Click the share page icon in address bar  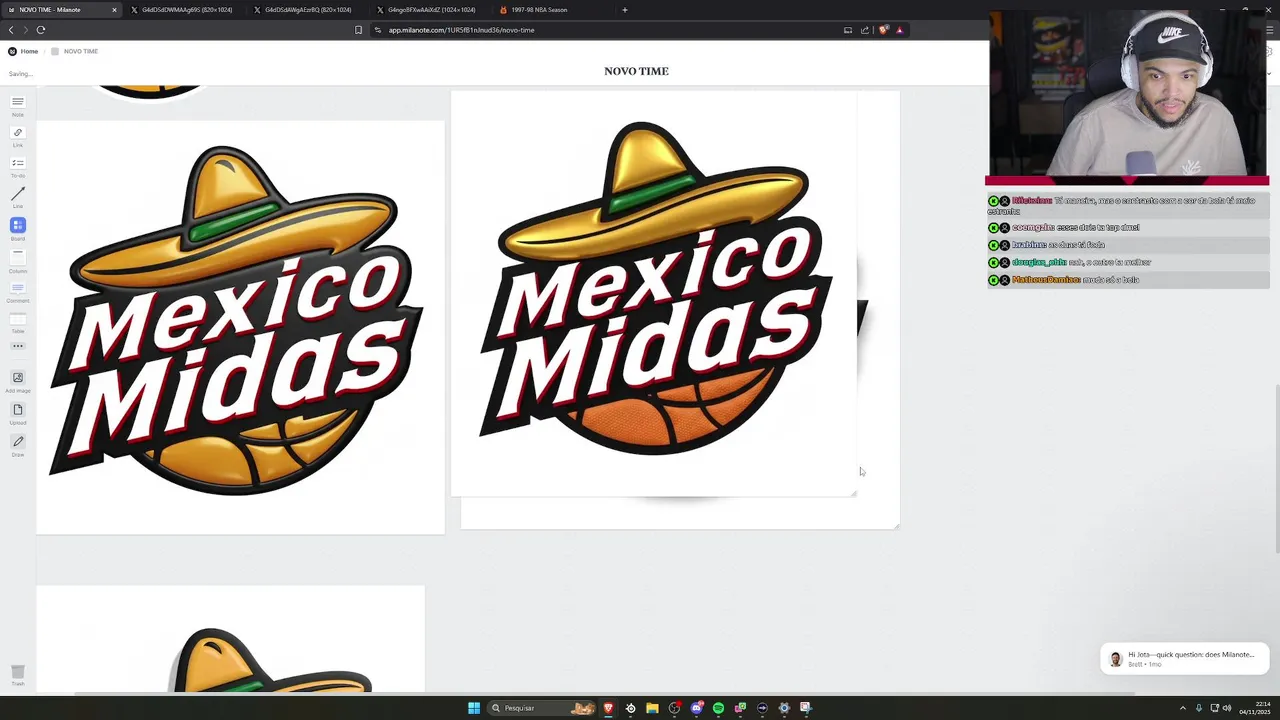(x=865, y=30)
